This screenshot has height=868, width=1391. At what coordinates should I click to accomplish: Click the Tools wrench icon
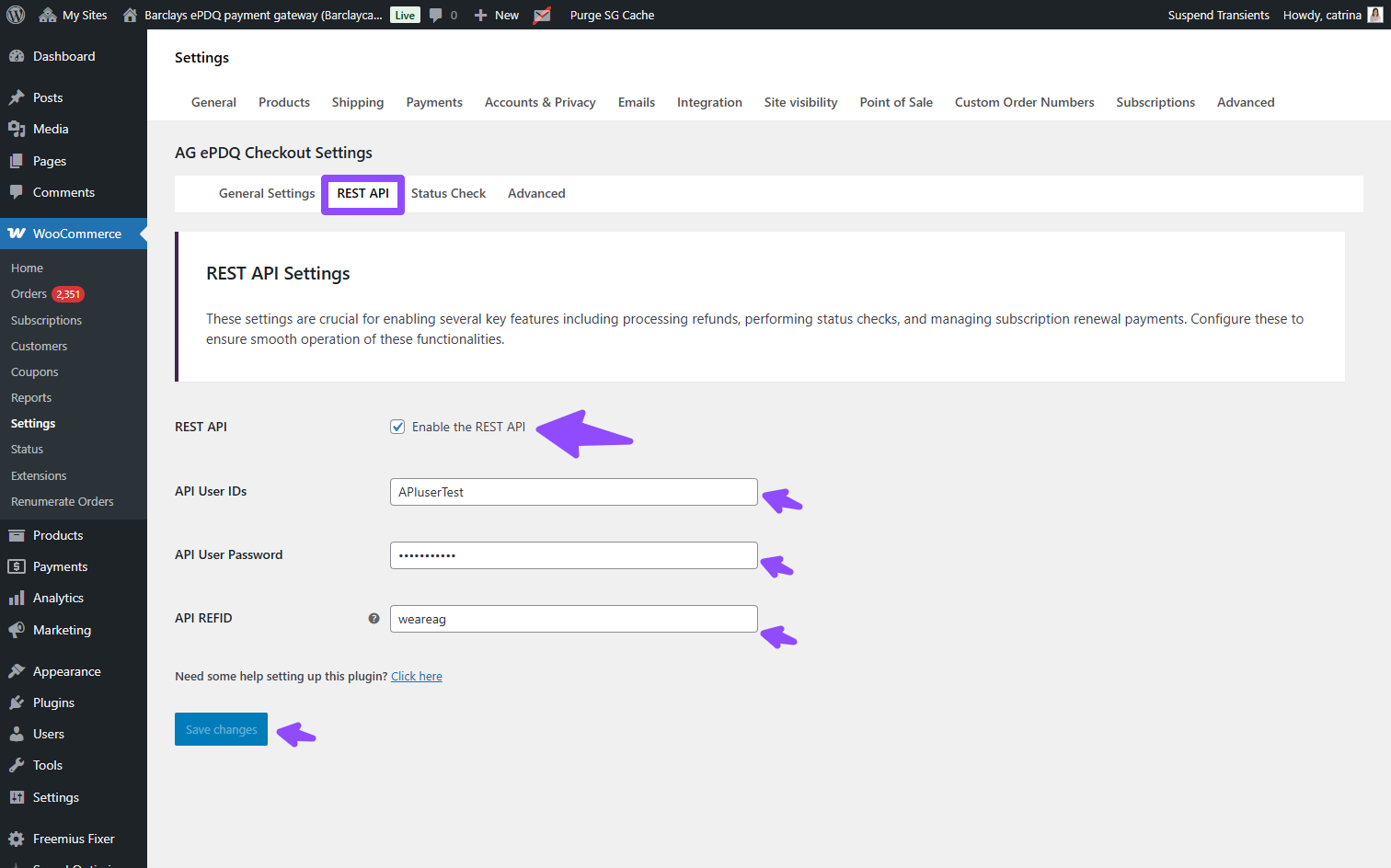pyautogui.click(x=17, y=765)
